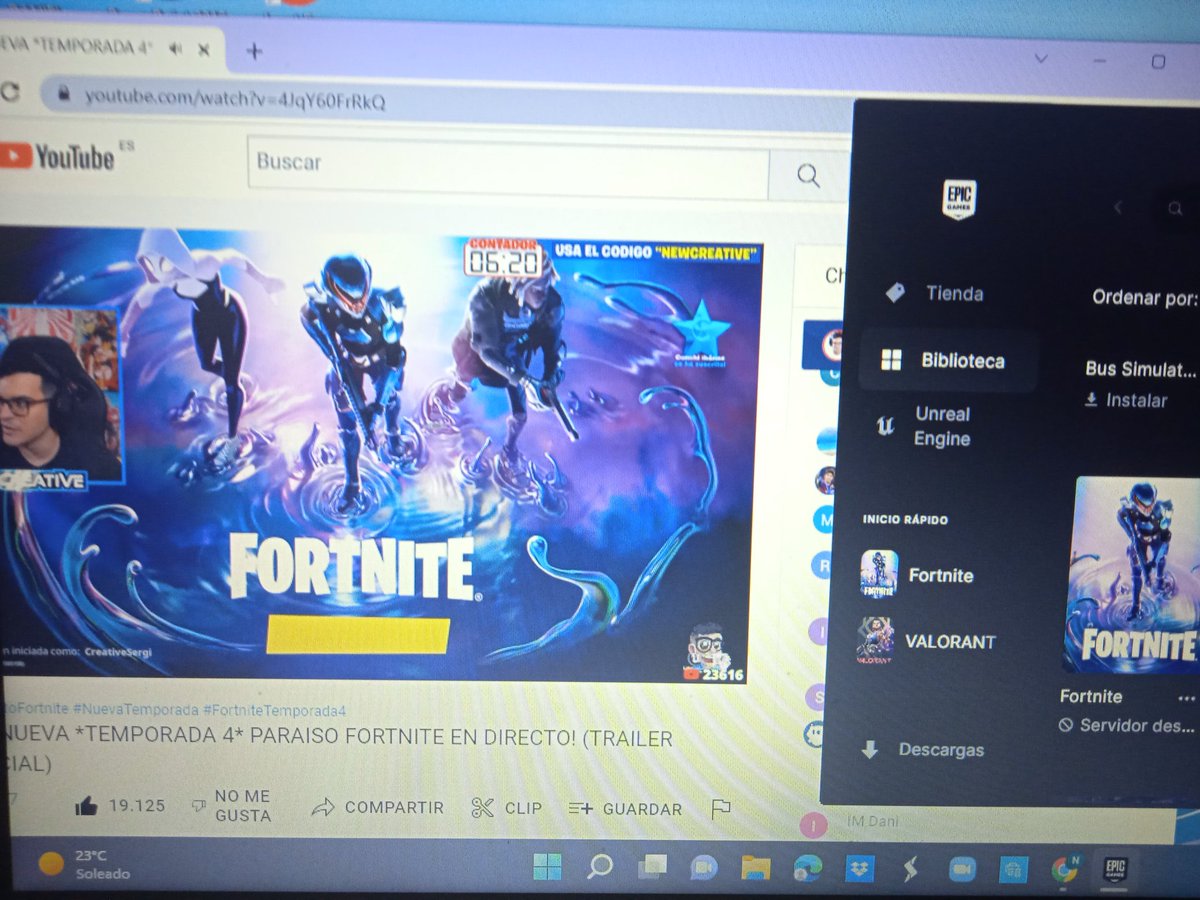
Task: Click Bus Simulator title in library
Action: [x=1140, y=368]
